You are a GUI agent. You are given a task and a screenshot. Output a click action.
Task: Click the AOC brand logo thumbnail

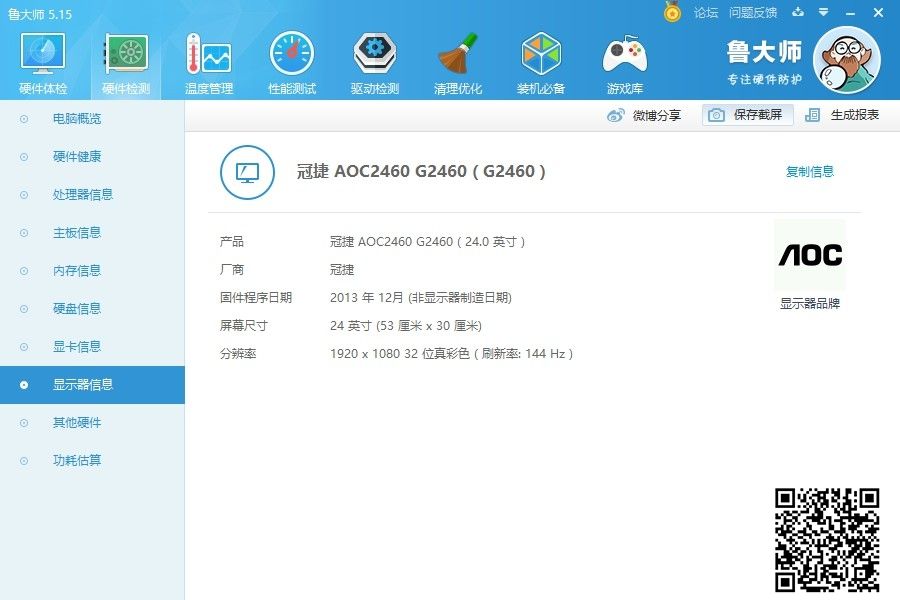pos(809,255)
